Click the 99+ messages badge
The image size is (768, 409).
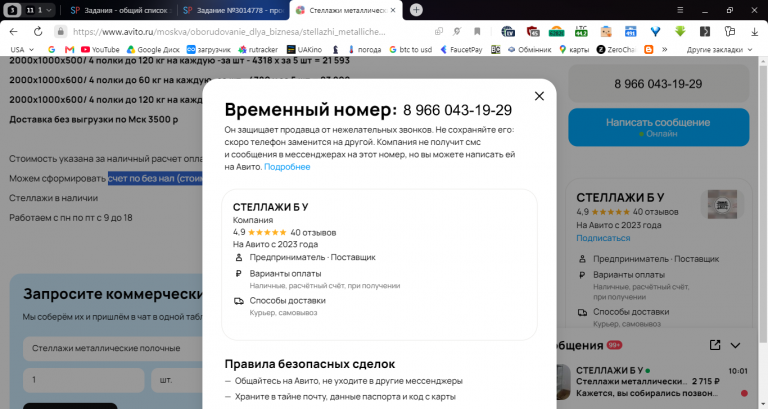(614, 345)
